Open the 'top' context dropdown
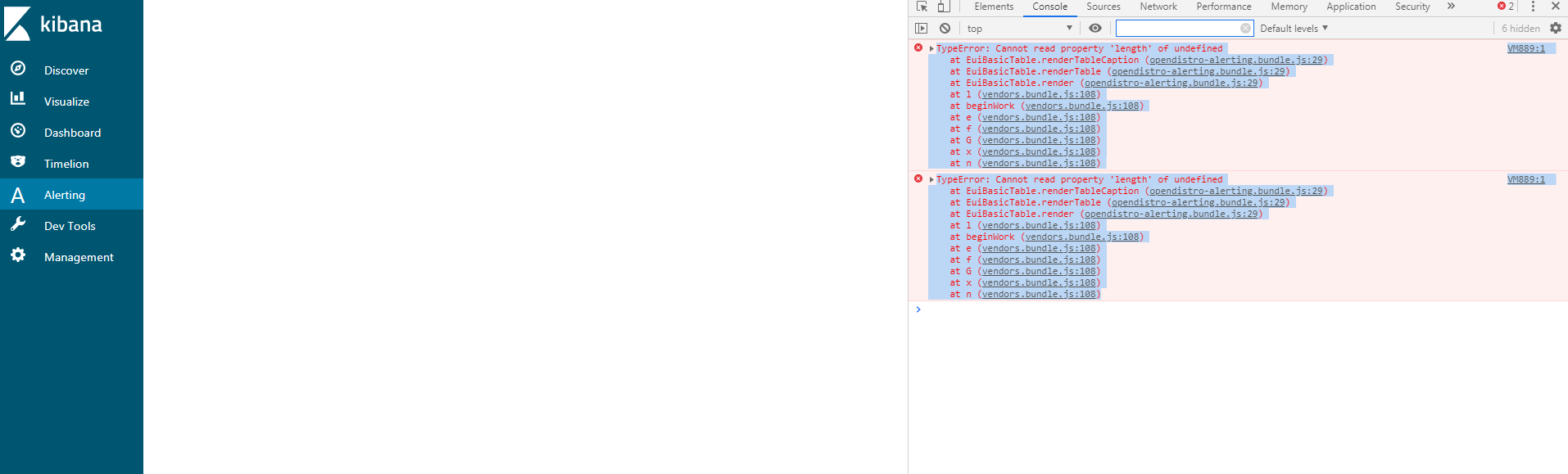 tap(1018, 28)
